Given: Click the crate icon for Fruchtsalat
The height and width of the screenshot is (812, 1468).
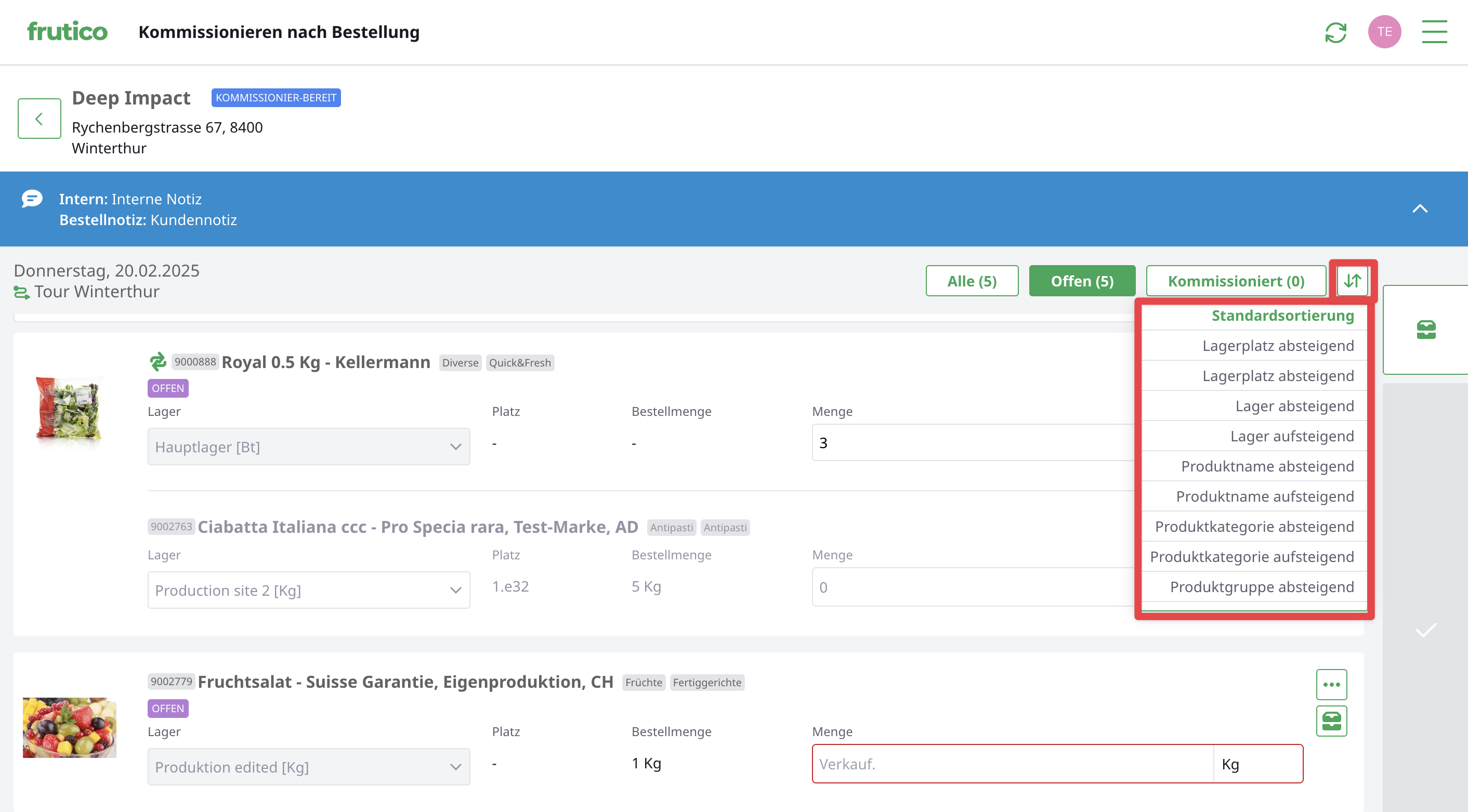Looking at the screenshot, I should coord(1331,721).
